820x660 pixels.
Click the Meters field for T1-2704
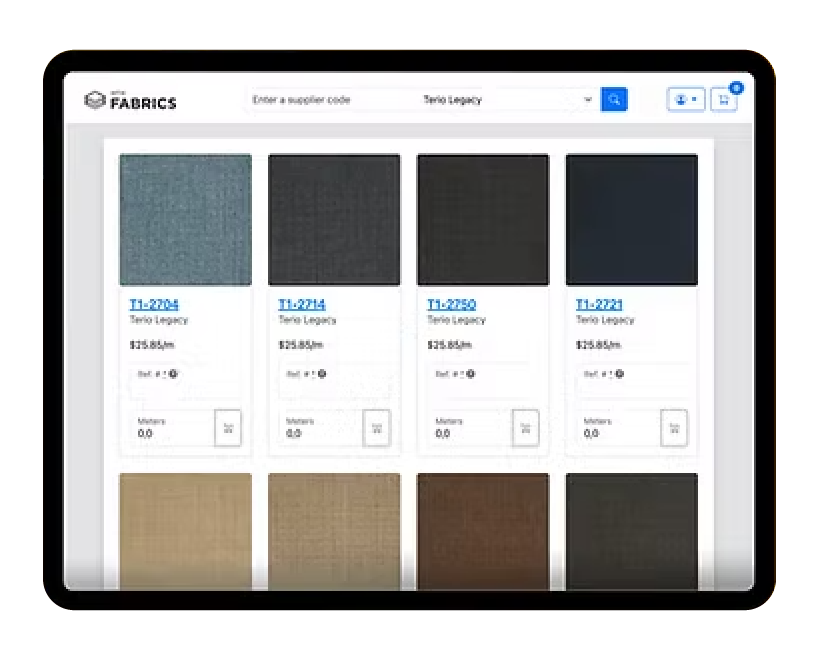point(173,428)
